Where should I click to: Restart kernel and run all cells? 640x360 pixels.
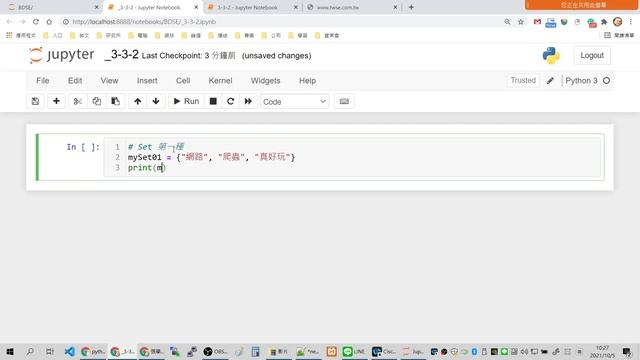coord(248,101)
